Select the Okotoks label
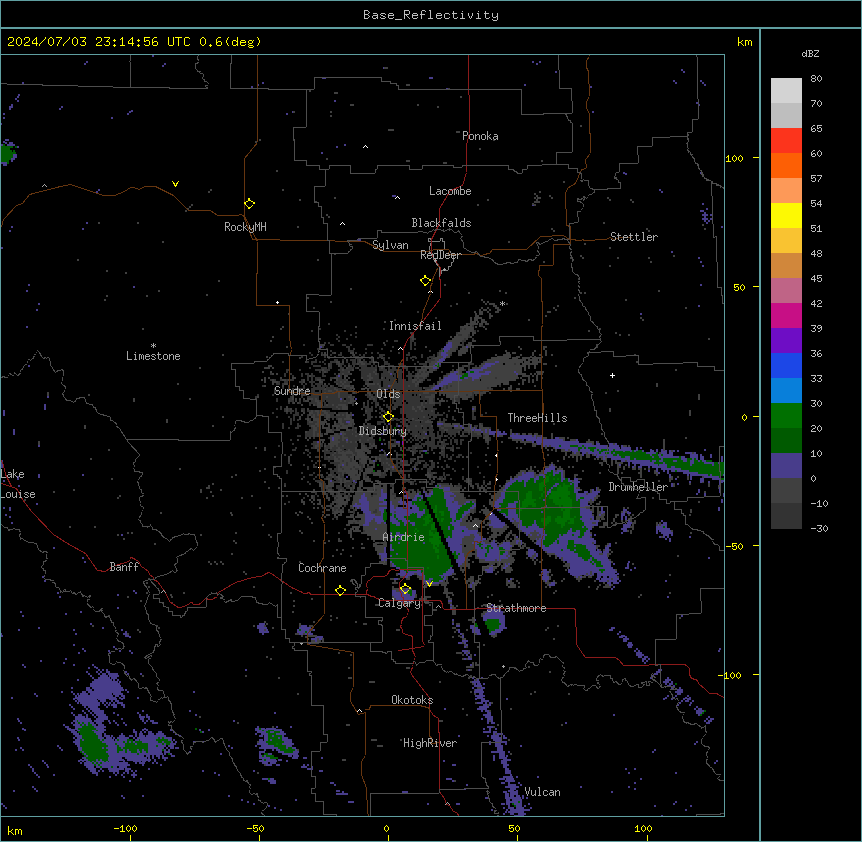Viewport: 862px width, 842px height. (x=412, y=700)
